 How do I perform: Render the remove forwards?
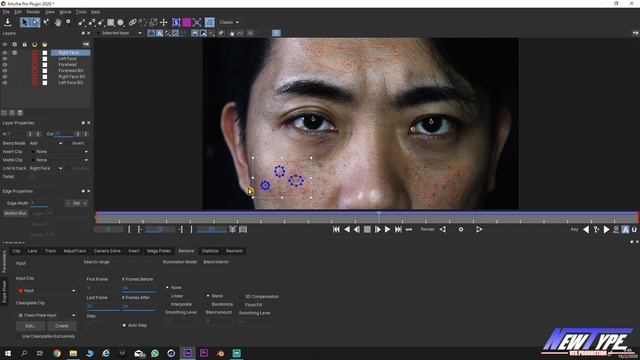click(479, 229)
